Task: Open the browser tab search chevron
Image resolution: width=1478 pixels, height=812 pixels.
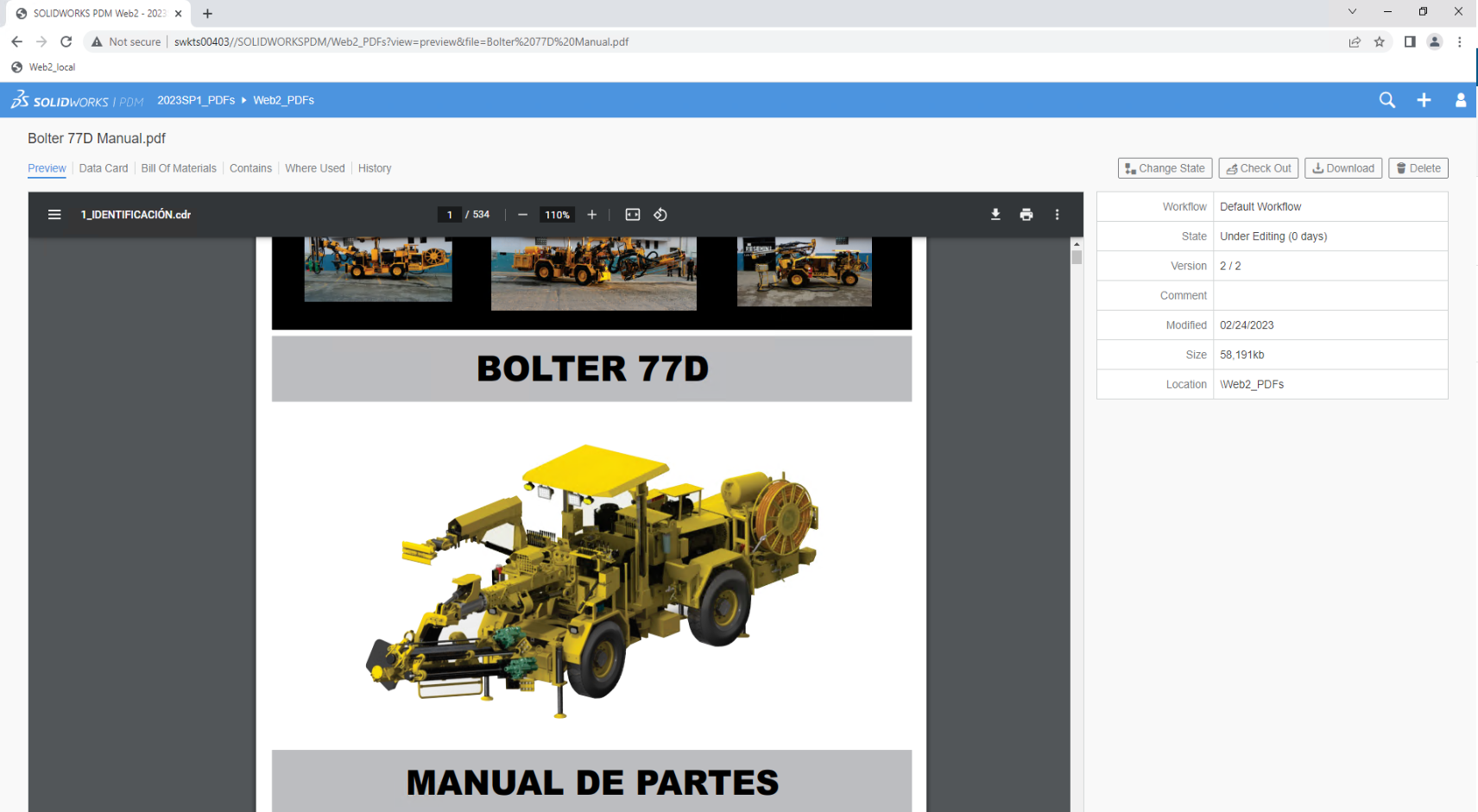Action: click(x=1350, y=12)
